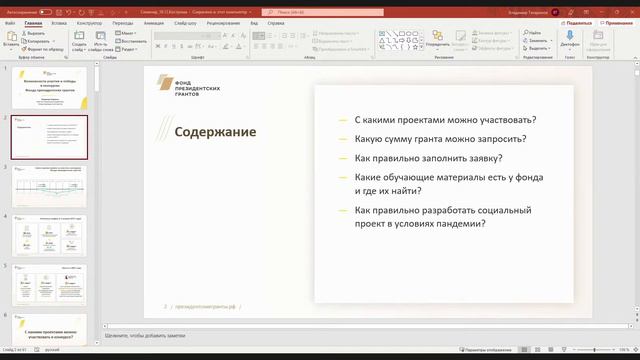The image size is (640, 360).
Task: Select slide 3 thumbnail
Action: tap(49, 187)
